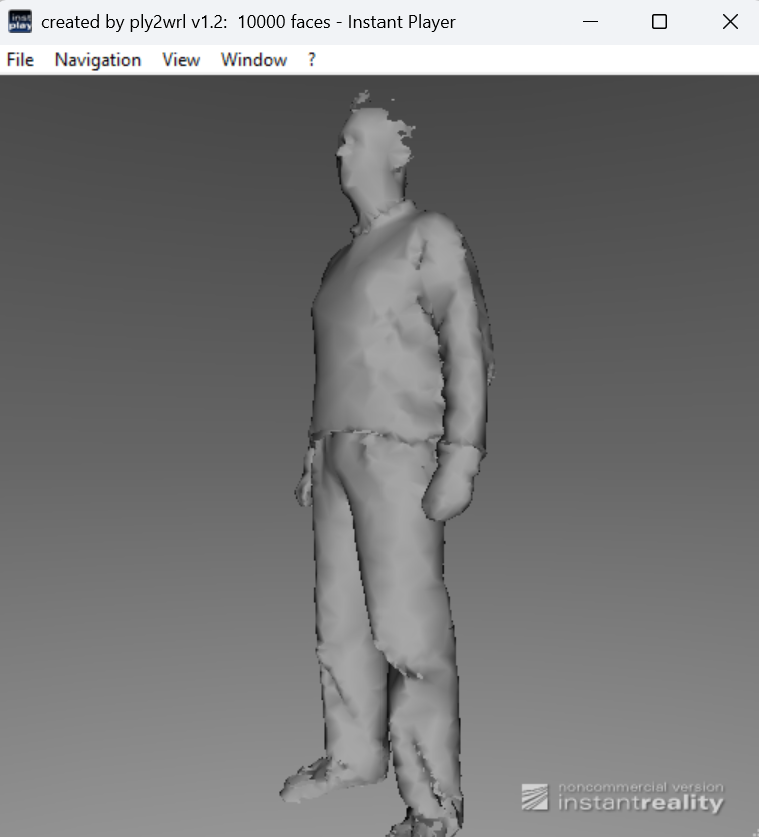Open the File menu

click(x=20, y=60)
